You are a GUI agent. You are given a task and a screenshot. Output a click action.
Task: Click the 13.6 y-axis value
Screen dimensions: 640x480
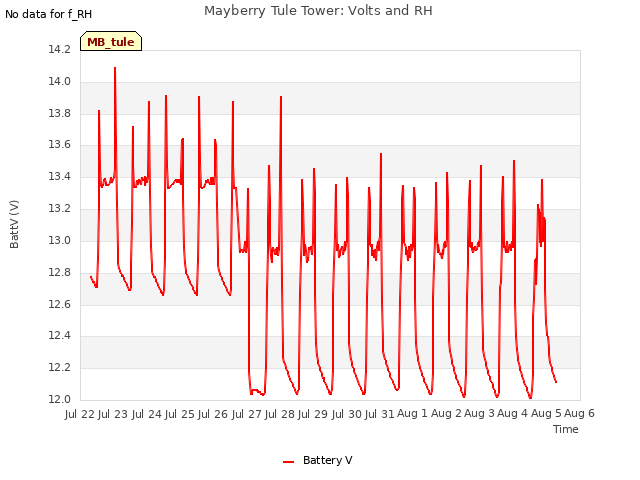pyautogui.click(x=60, y=145)
